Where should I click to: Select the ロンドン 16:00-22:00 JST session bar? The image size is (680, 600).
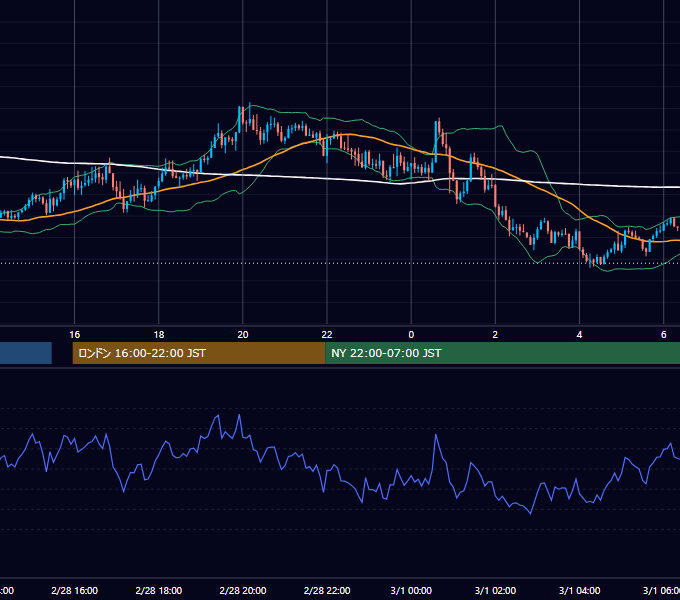coord(199,353)
